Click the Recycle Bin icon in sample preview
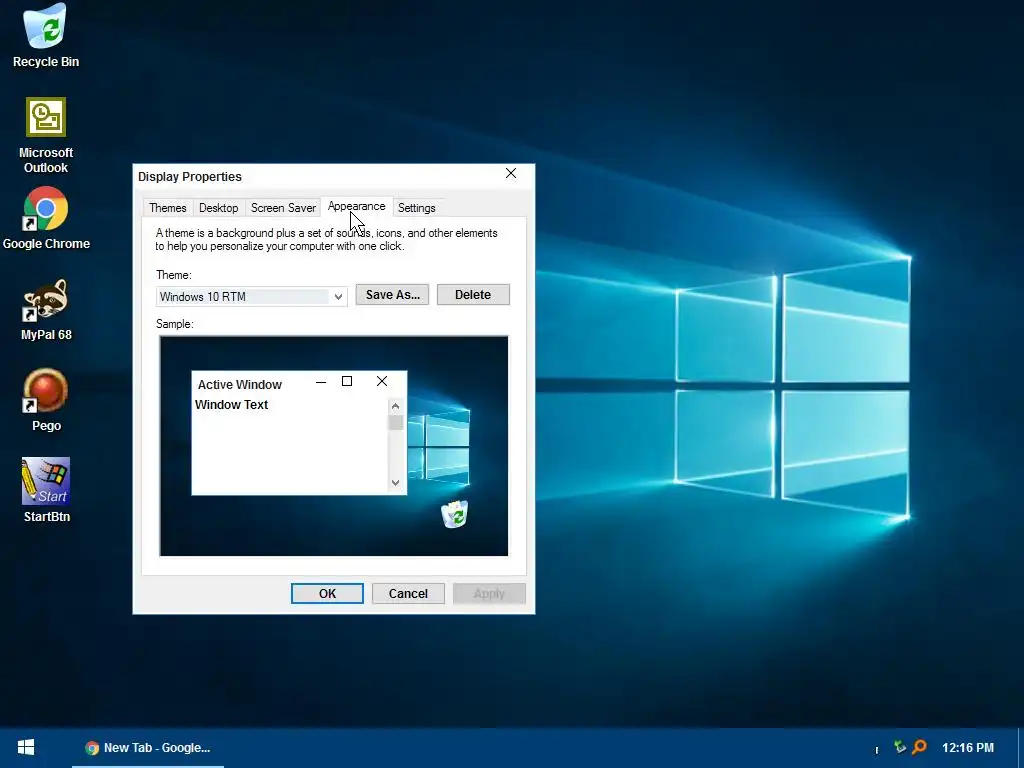The width and height of the screenshot is (1024, 768). (x=455, y=514)
